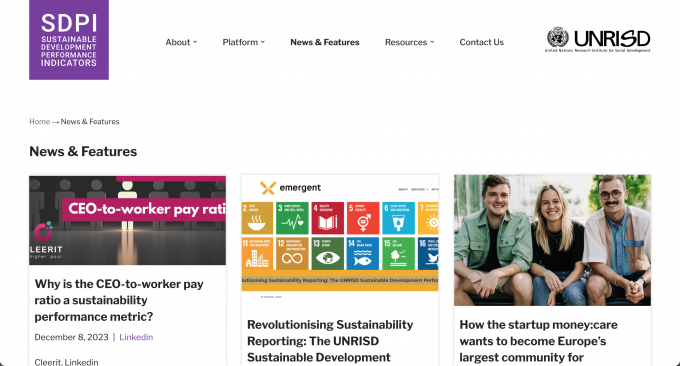Click the SDPI purple logo
680x366 pixels.
(69, 39)
